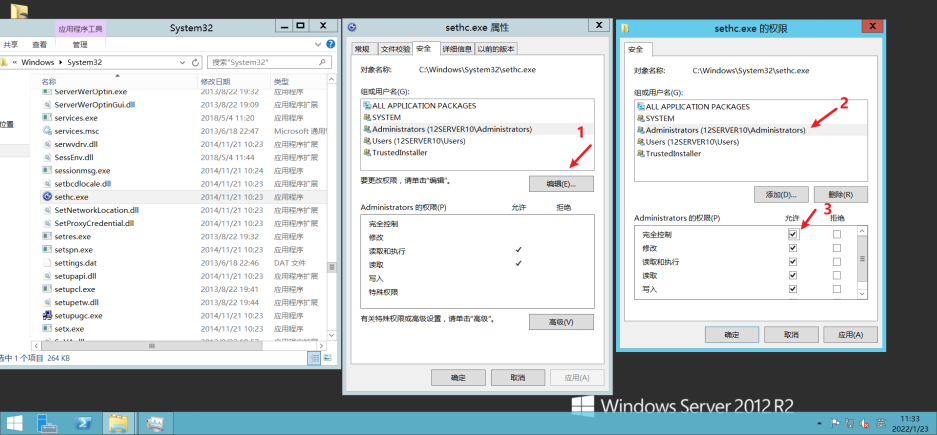937x435 pixels.
Task: Check Deny checkbox for 读取和执行
Action: coord(837,262)
